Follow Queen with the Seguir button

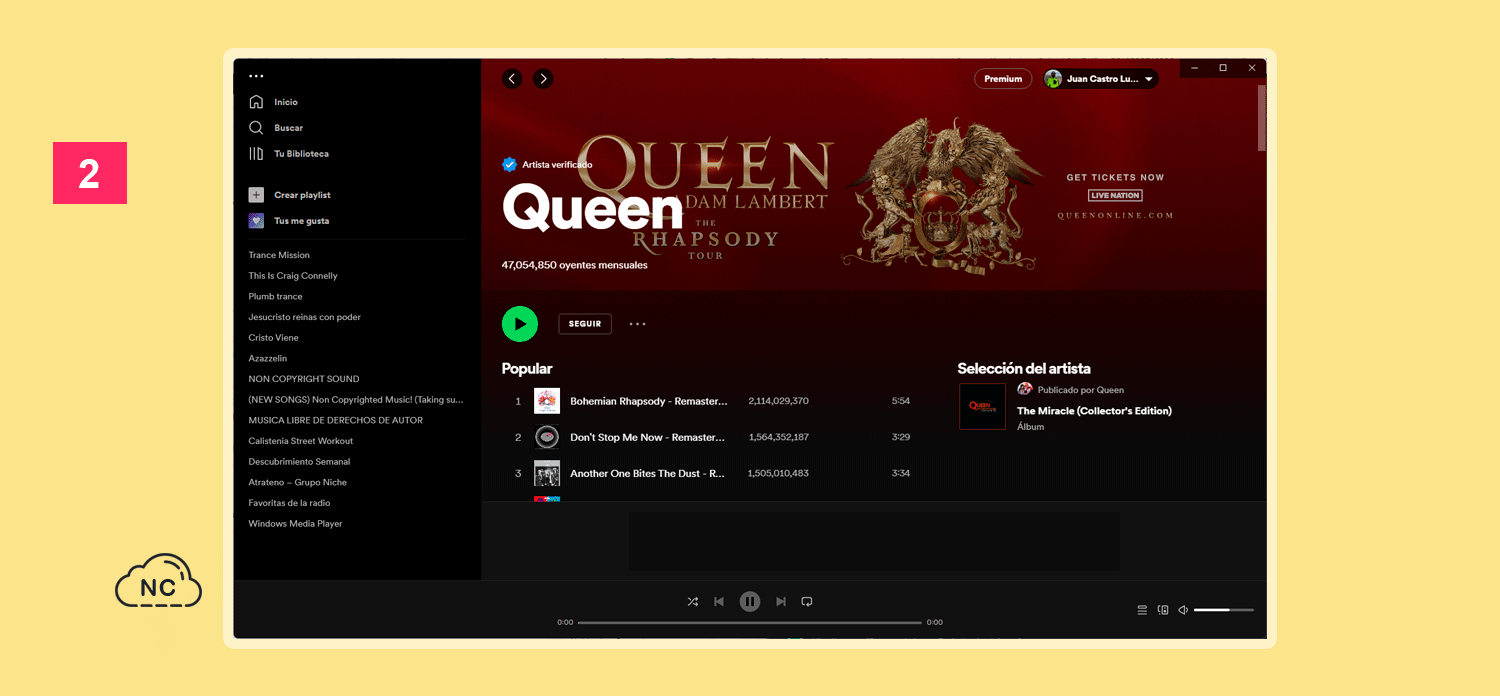585,324
